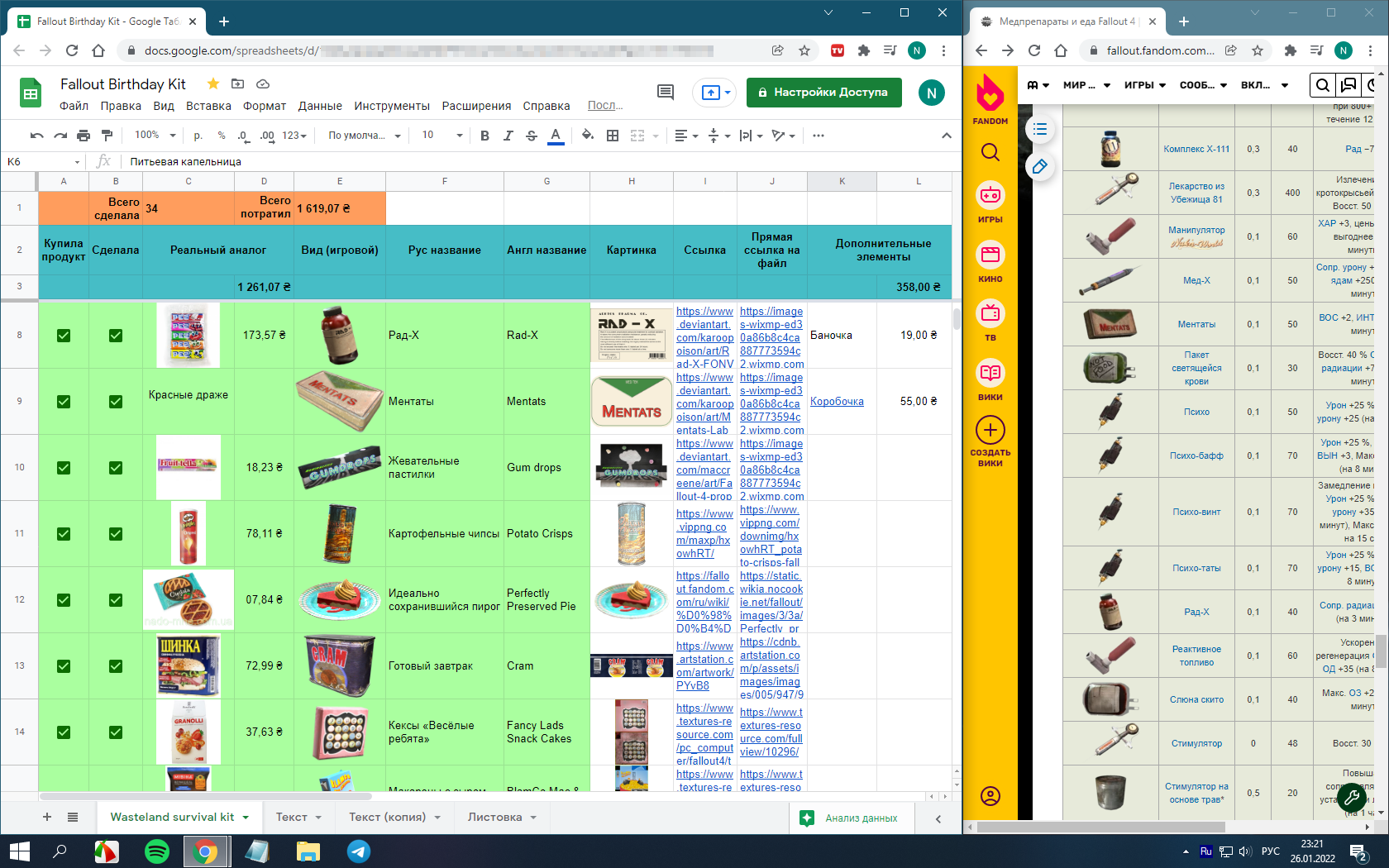Open the Коробочка link in Ментаты row
This screenshot has width=1389, height=868.
(x=837, y=401)
